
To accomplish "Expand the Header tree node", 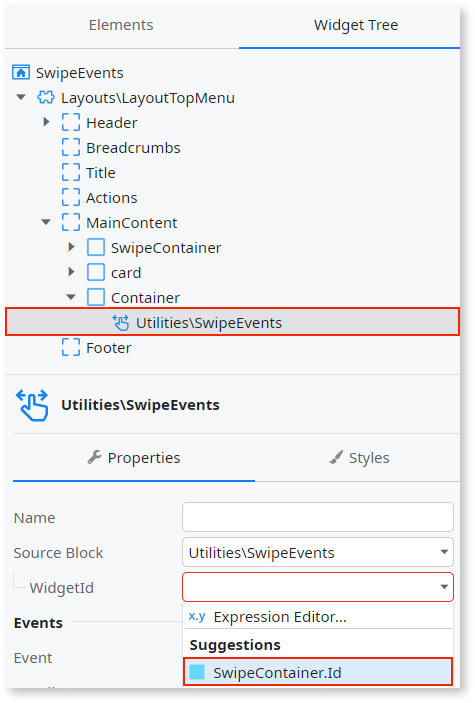I will point(46,122).
